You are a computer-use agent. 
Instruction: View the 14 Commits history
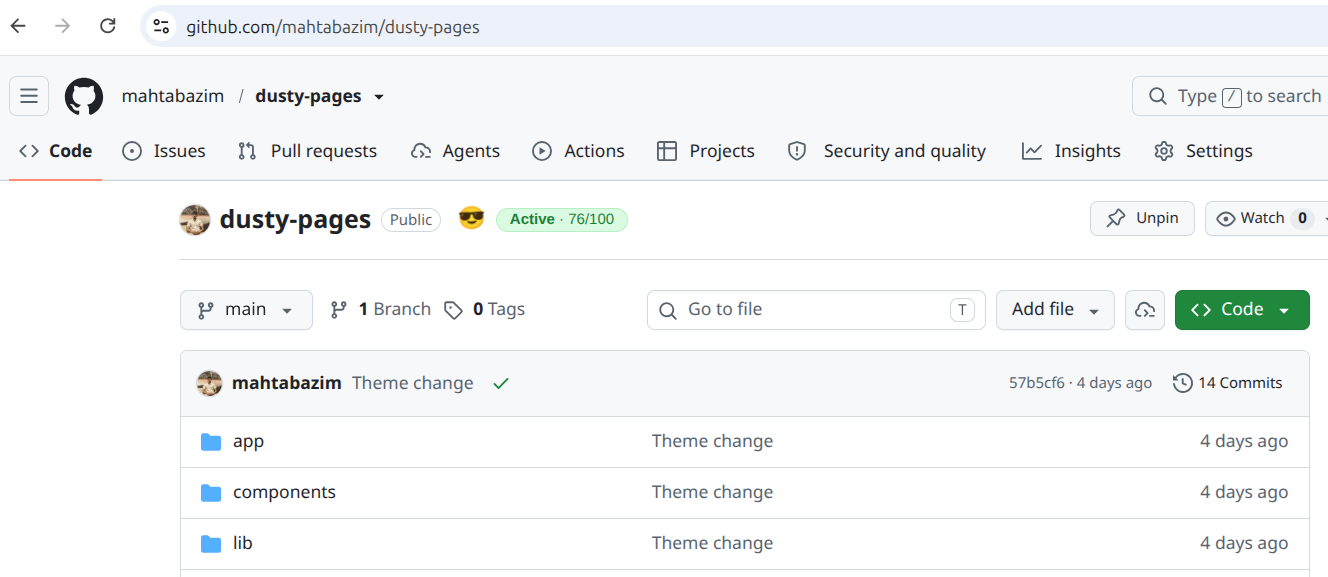[x=1228, y=383]
